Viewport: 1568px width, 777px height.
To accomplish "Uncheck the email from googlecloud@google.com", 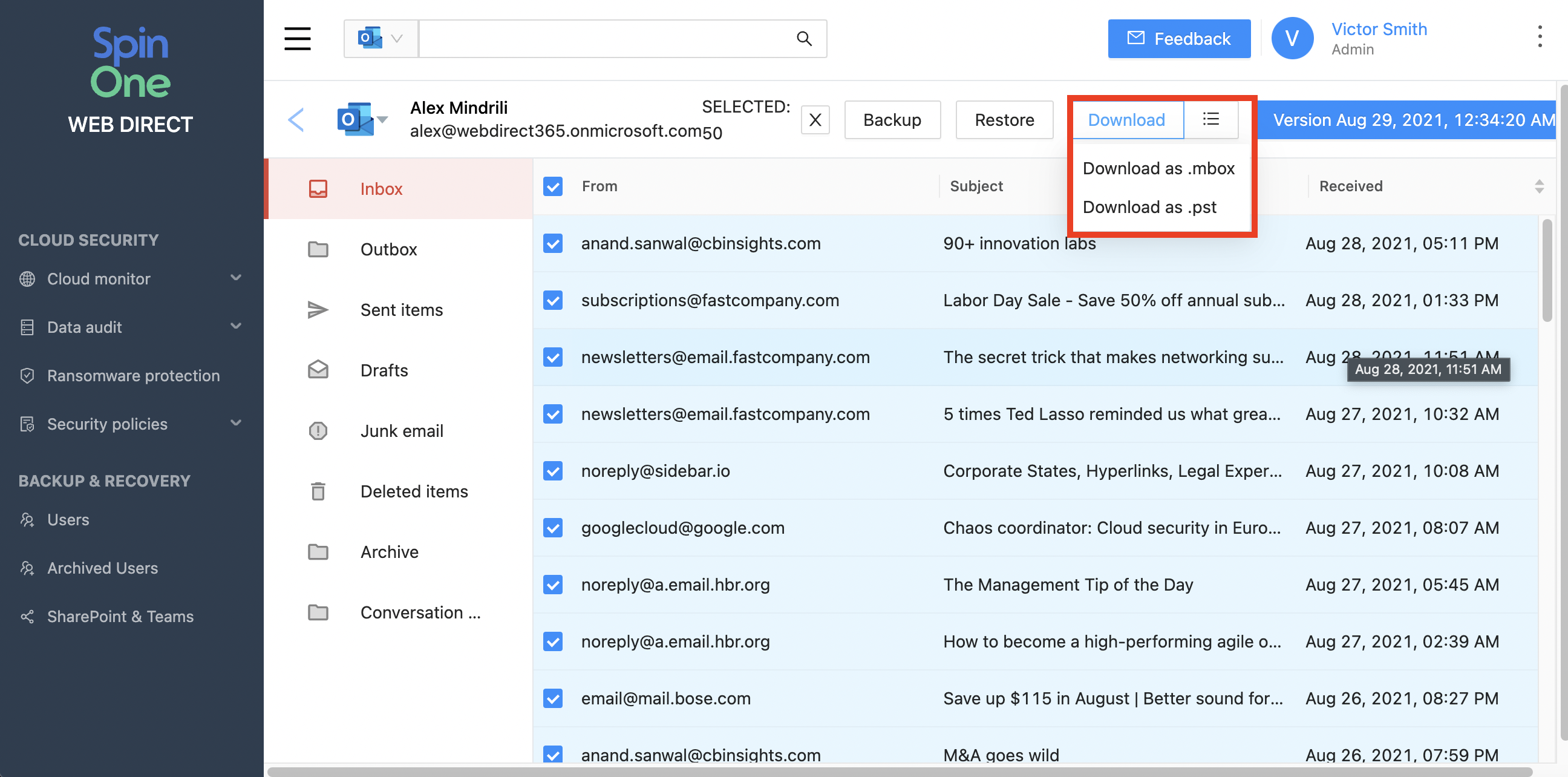I will coord(552,527).
